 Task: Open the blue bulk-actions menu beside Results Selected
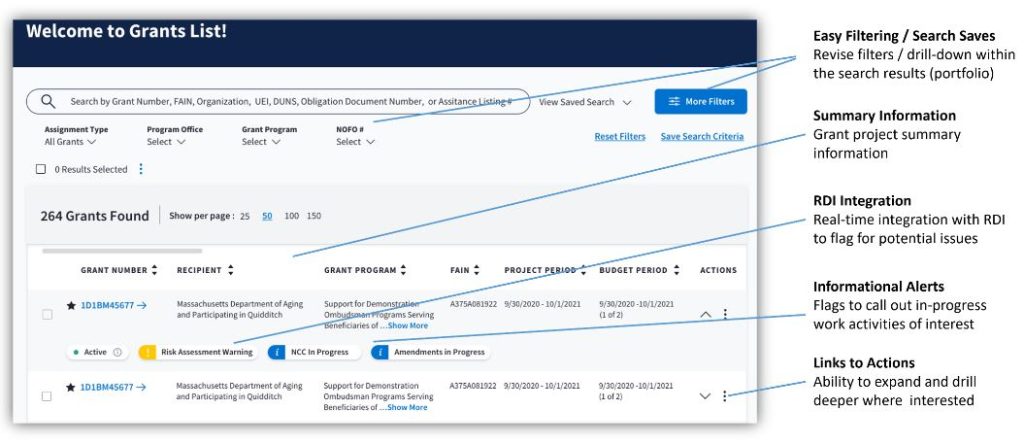coord(140,169)
